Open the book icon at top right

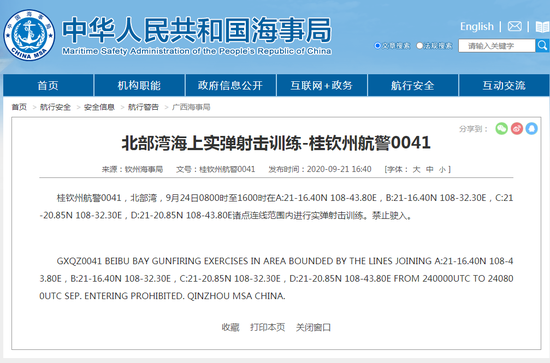(x=542, y=27)
